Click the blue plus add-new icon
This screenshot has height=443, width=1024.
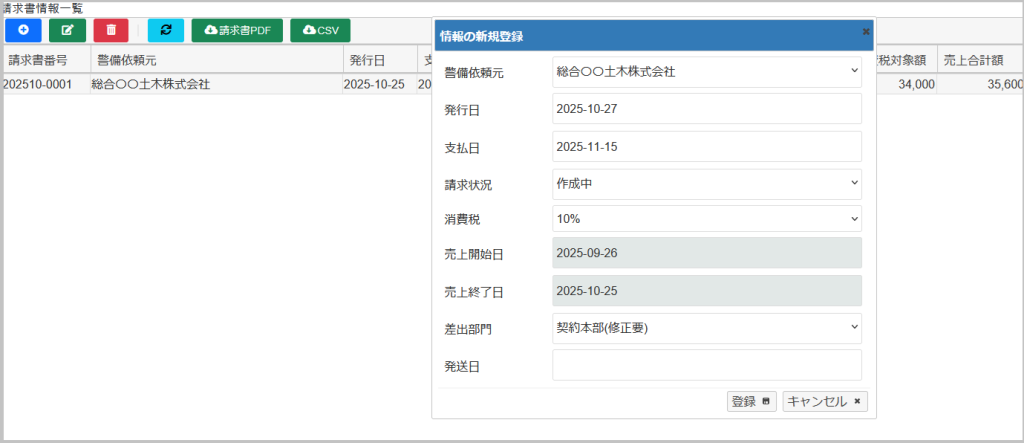[x=23, y=30]
